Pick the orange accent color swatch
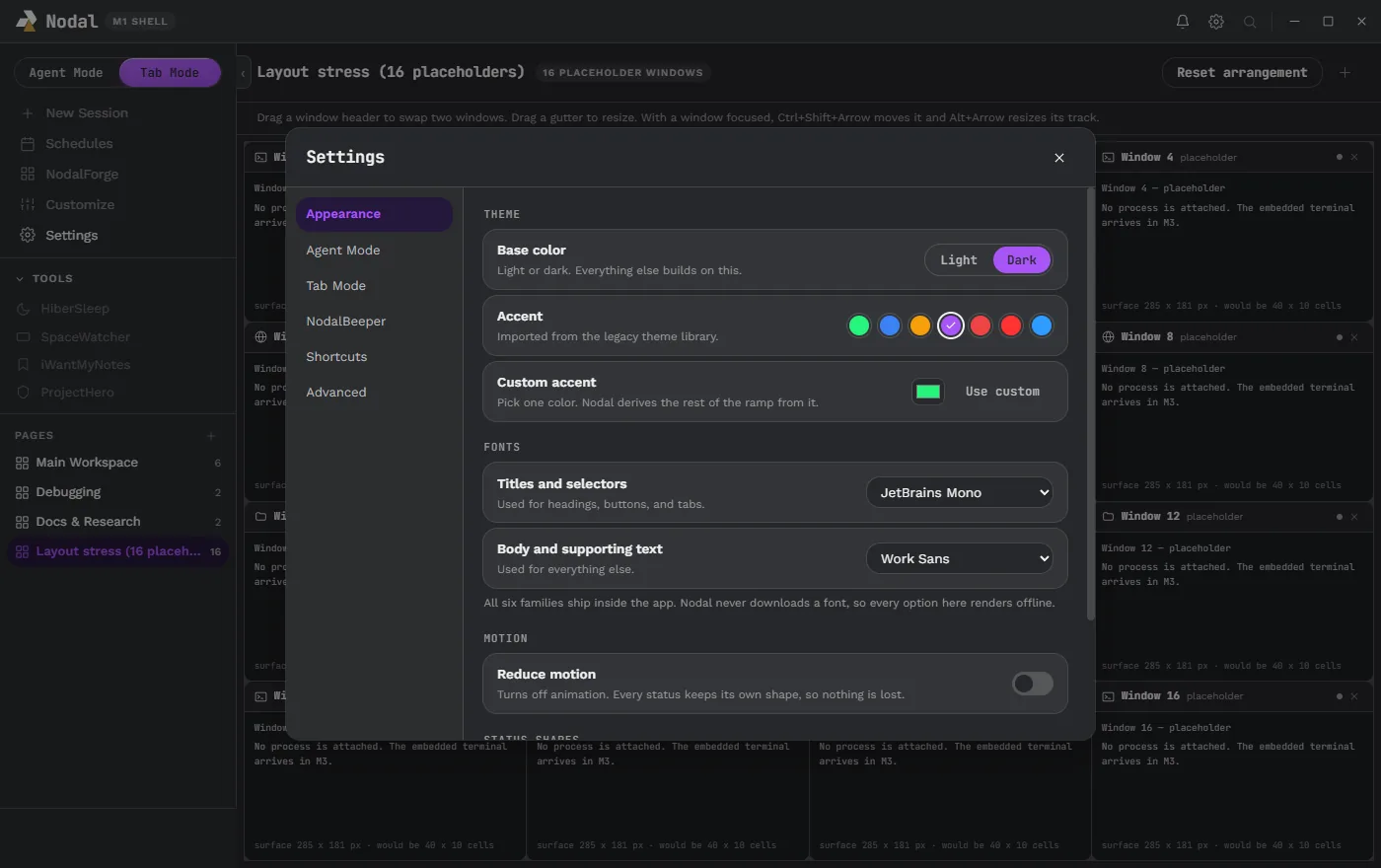 [920, 325]
